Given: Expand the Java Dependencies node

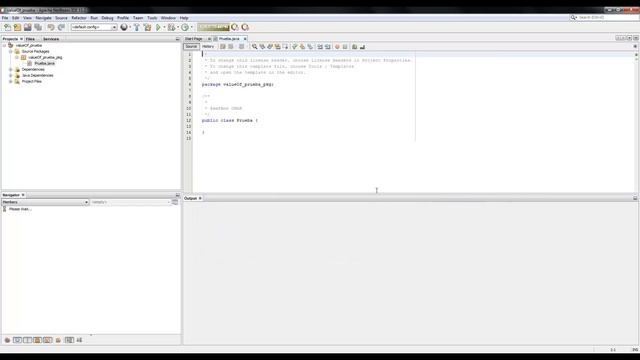Looking at the screenshot, I should pos(11,76).
